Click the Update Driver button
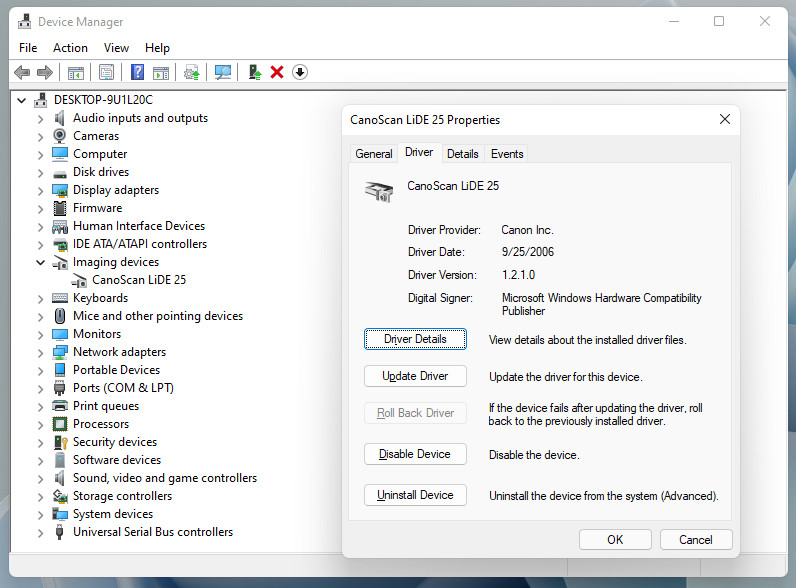Viewport: 796px width, 588px height. pyautogui.click(x=415, y=376)
